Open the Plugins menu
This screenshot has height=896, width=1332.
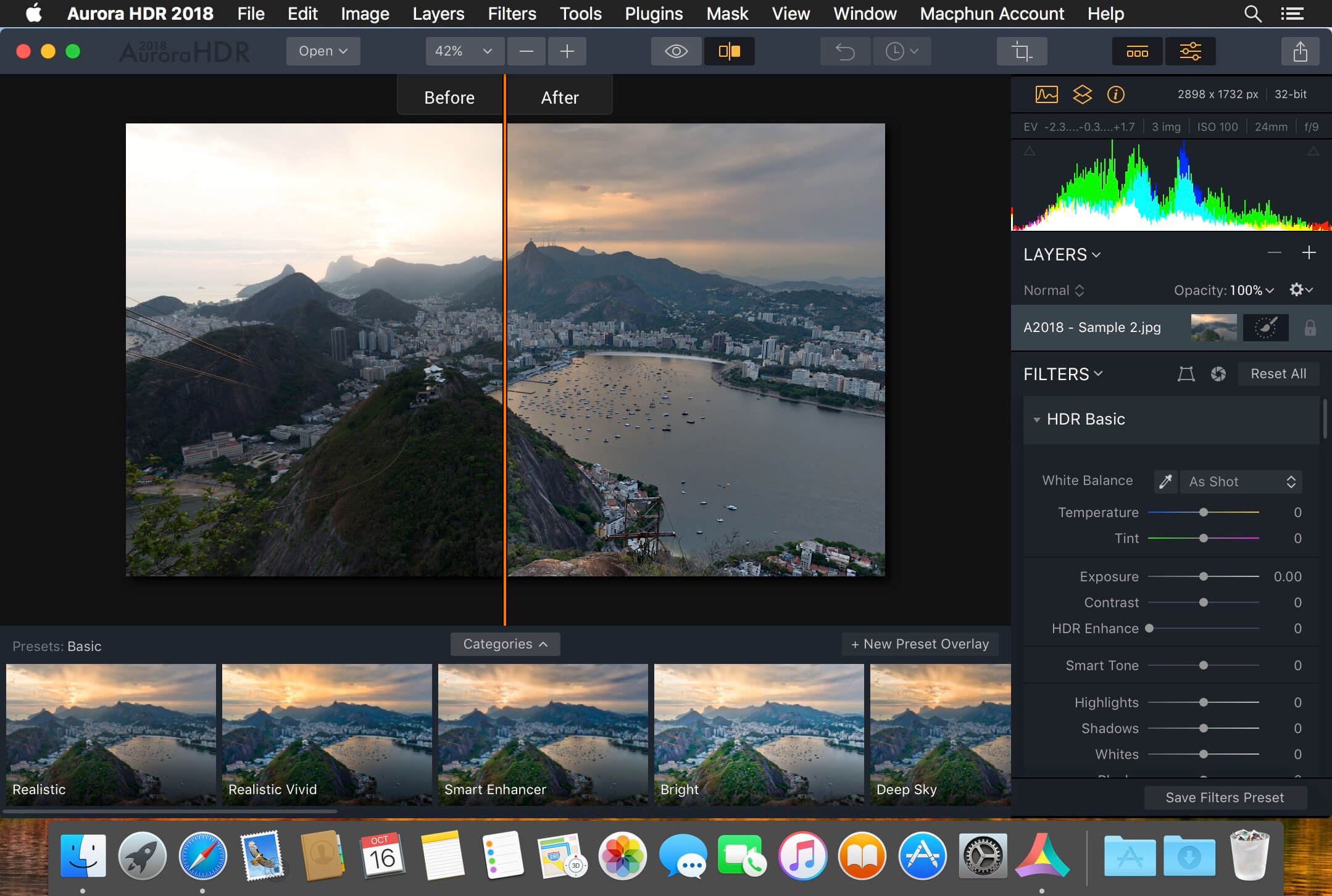pyautogui.click(x=654, y=14)
